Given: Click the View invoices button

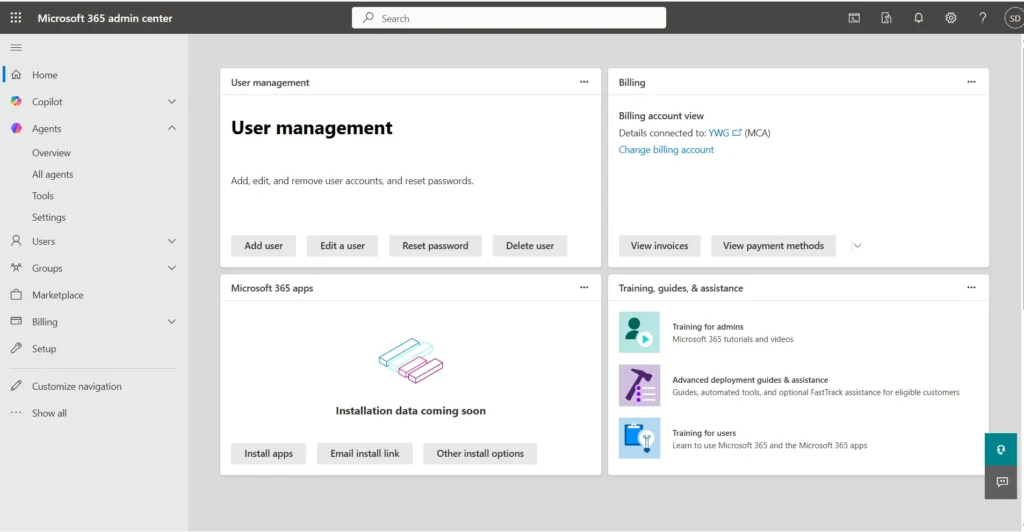Looking at the screenshot, I should (660, 246).
